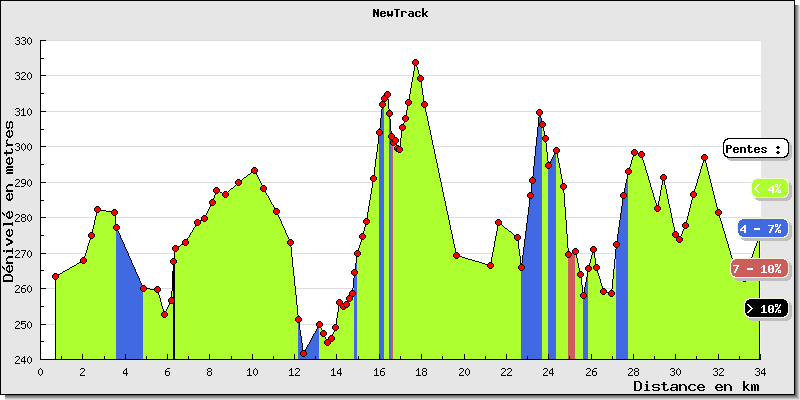Image resolution: width=800 pixels, height=400 pixels.
Task: Click the lowest data point near km 12
Action: point(303,353)
